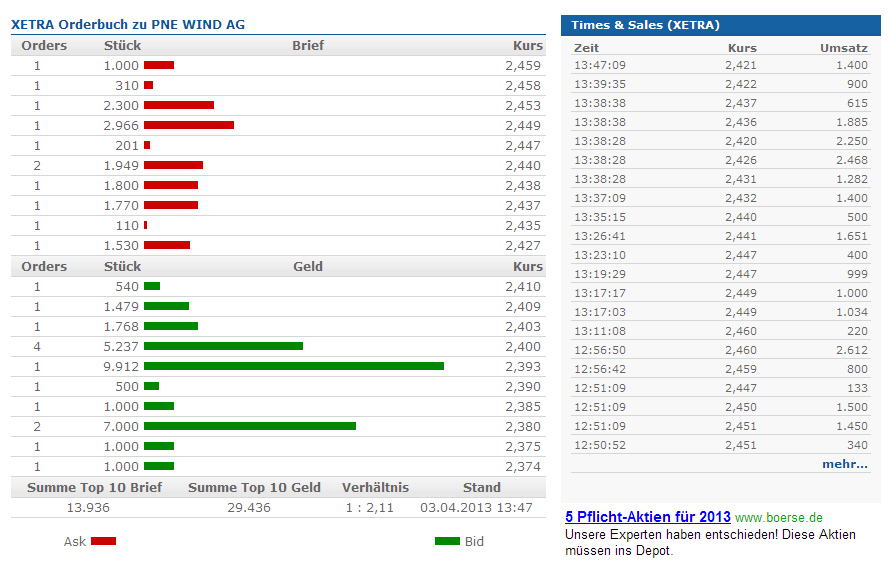Click the 'Brief' column header
Viewport: 890px width, 570px height.
[x=308, y=45]
